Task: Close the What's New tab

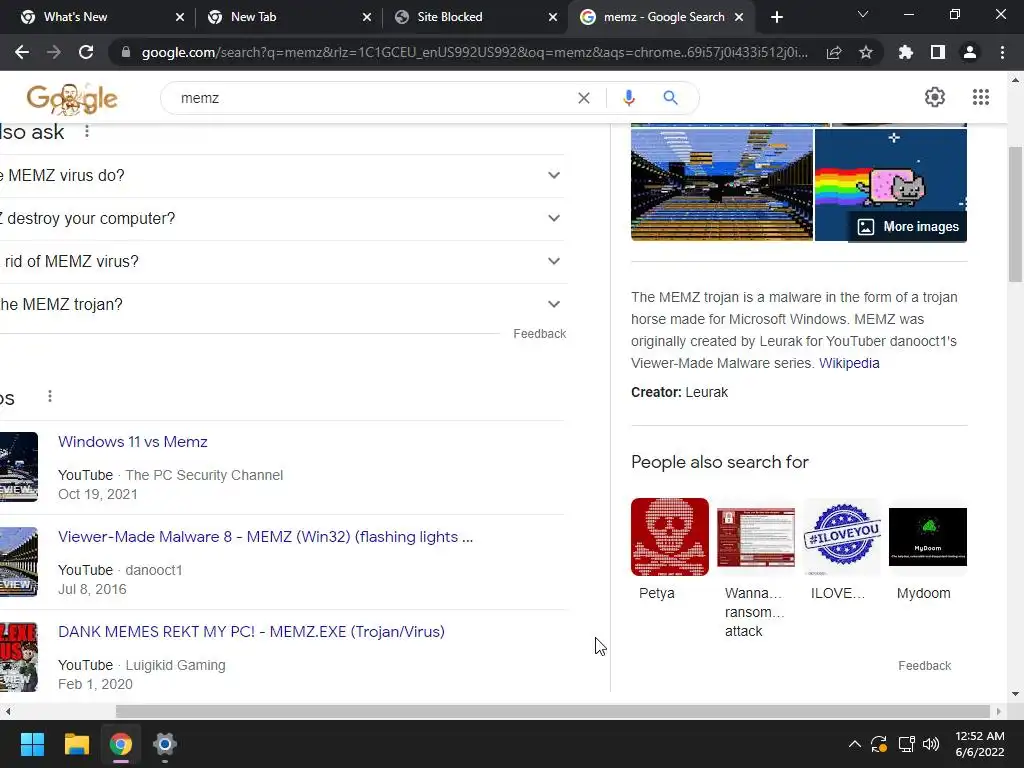Action: point(180,17)
